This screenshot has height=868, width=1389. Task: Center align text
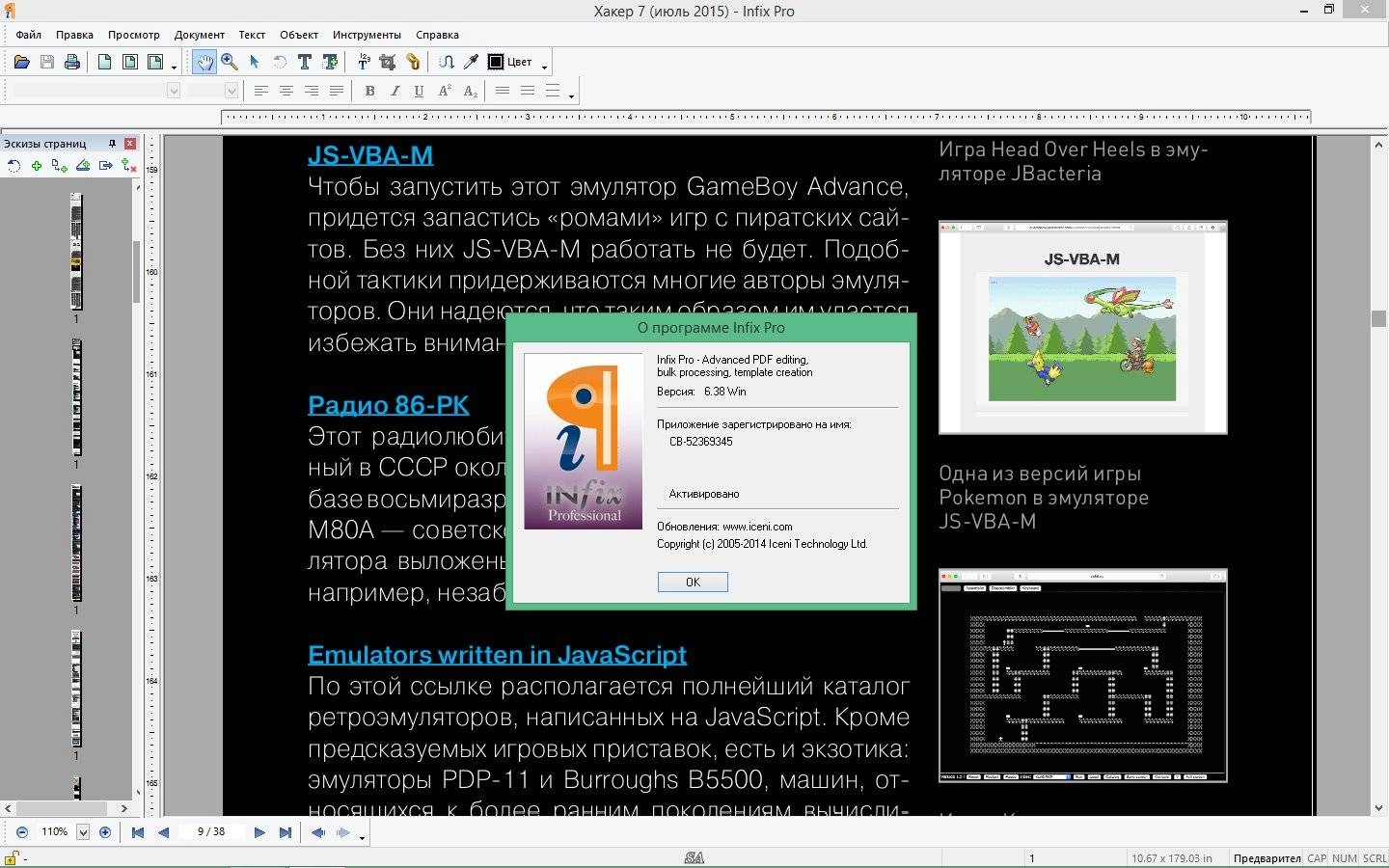pos(286,91)
